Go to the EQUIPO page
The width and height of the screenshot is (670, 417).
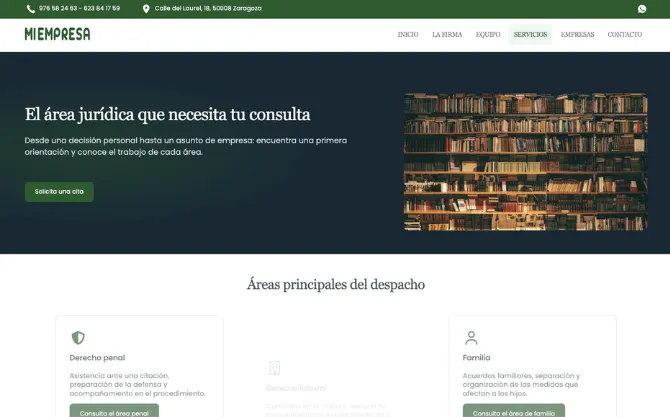pyautogui.click(x=488, y=35)
